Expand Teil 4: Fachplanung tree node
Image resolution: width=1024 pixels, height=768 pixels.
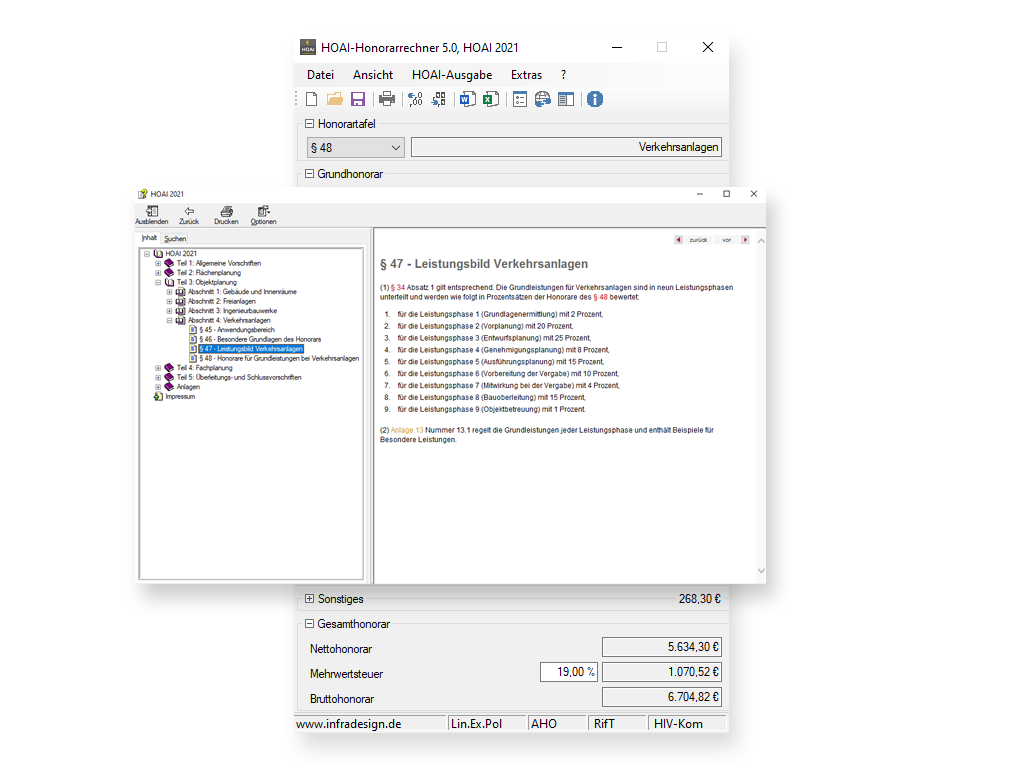pos(158,368)
